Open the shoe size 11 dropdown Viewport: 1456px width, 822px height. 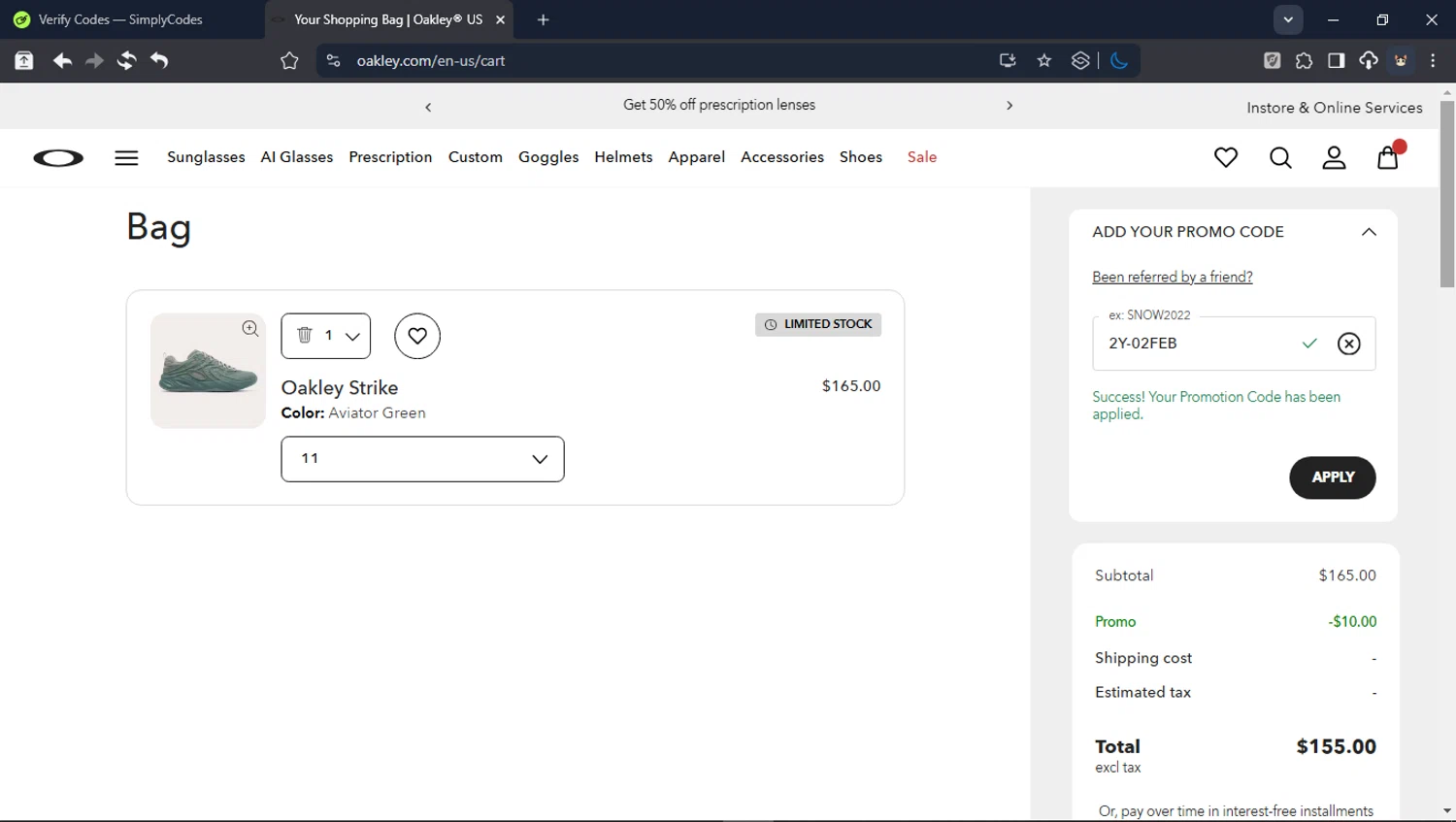pyautogui.click(x=422, y=459)
